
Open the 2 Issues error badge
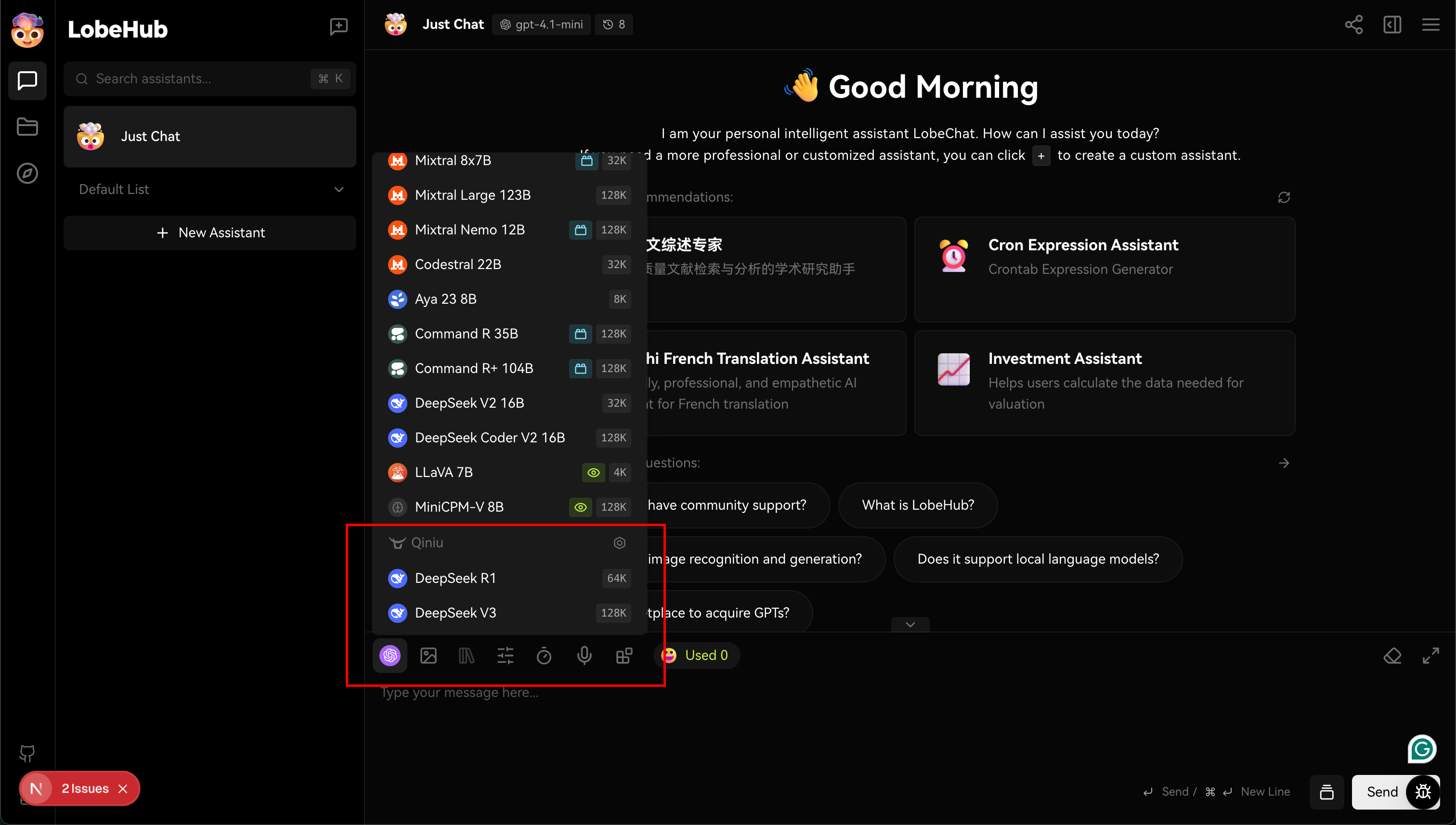pos(84,789)
